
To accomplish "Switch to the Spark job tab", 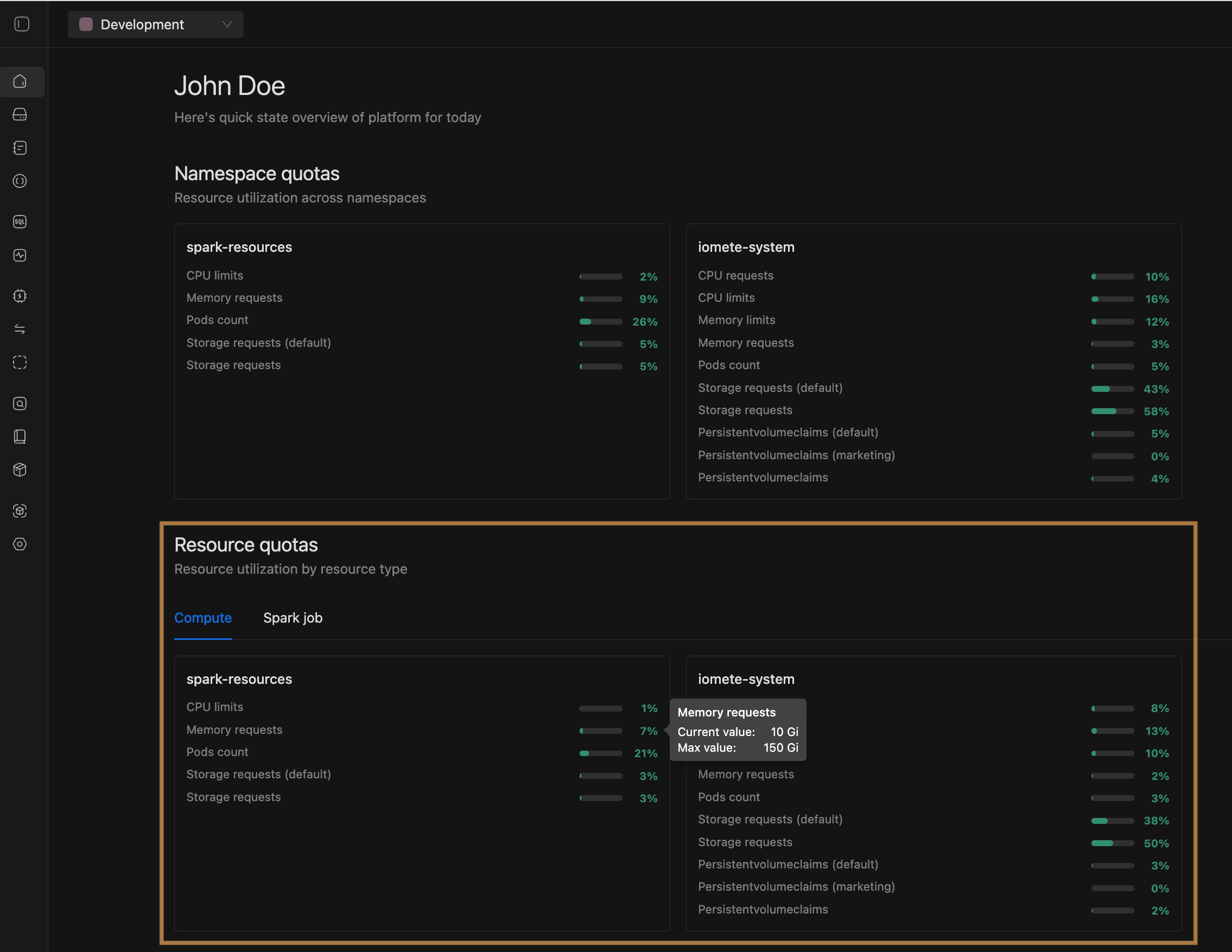I will pos(293,618).
